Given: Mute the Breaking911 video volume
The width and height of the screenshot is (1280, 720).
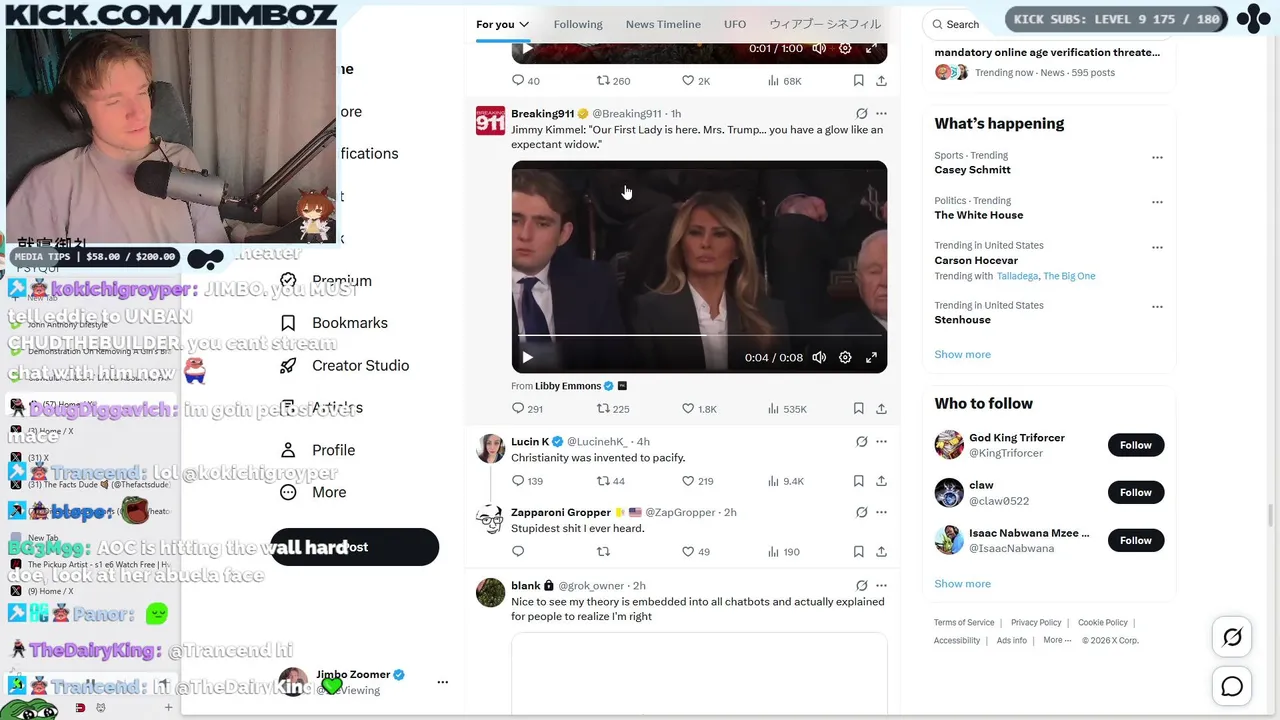Looking at the screenshot, I should tap(819, 357).
